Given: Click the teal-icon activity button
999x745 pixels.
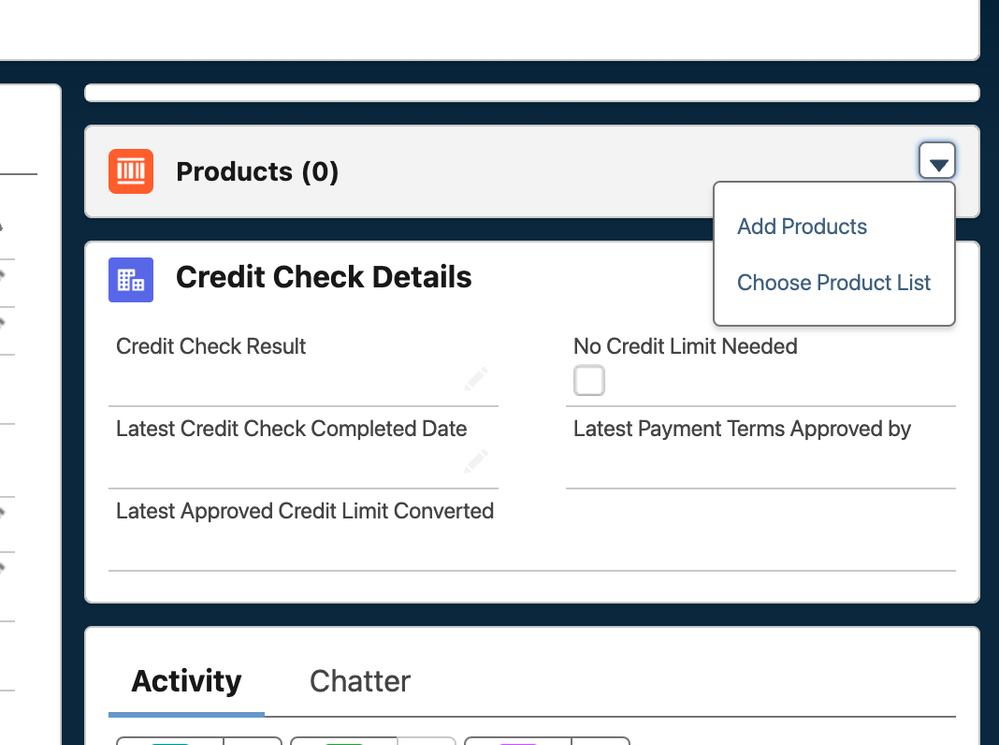Looking at the screenshot, I should tap(170, 741).
